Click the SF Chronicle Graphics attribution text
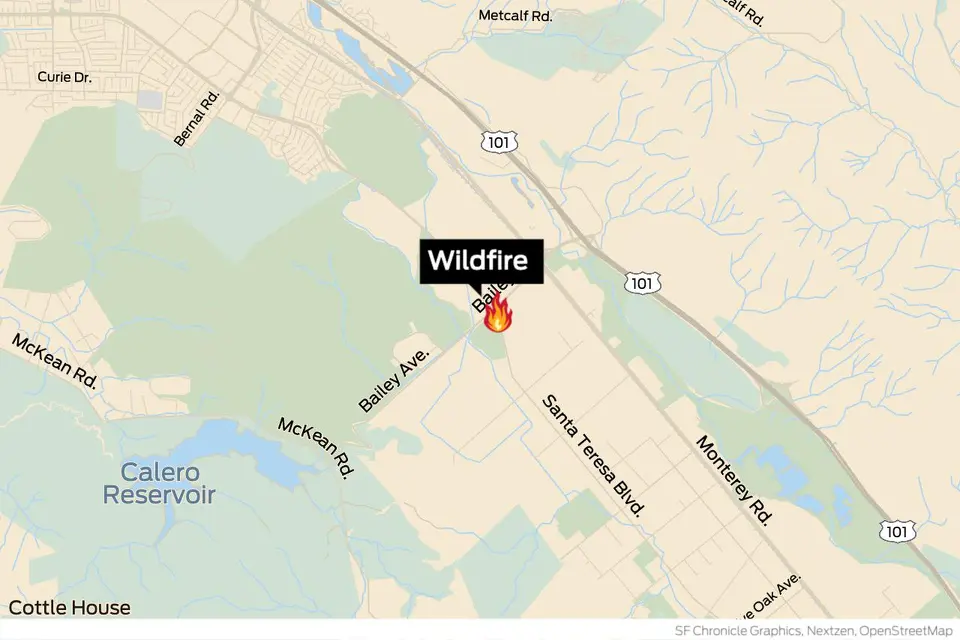 [738, 631]
